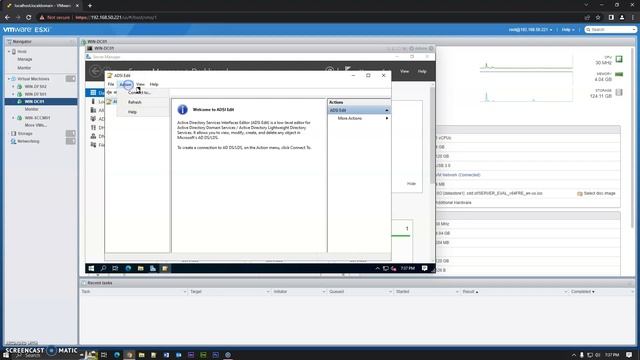Open Storage in the Navigator

[25, 133]
